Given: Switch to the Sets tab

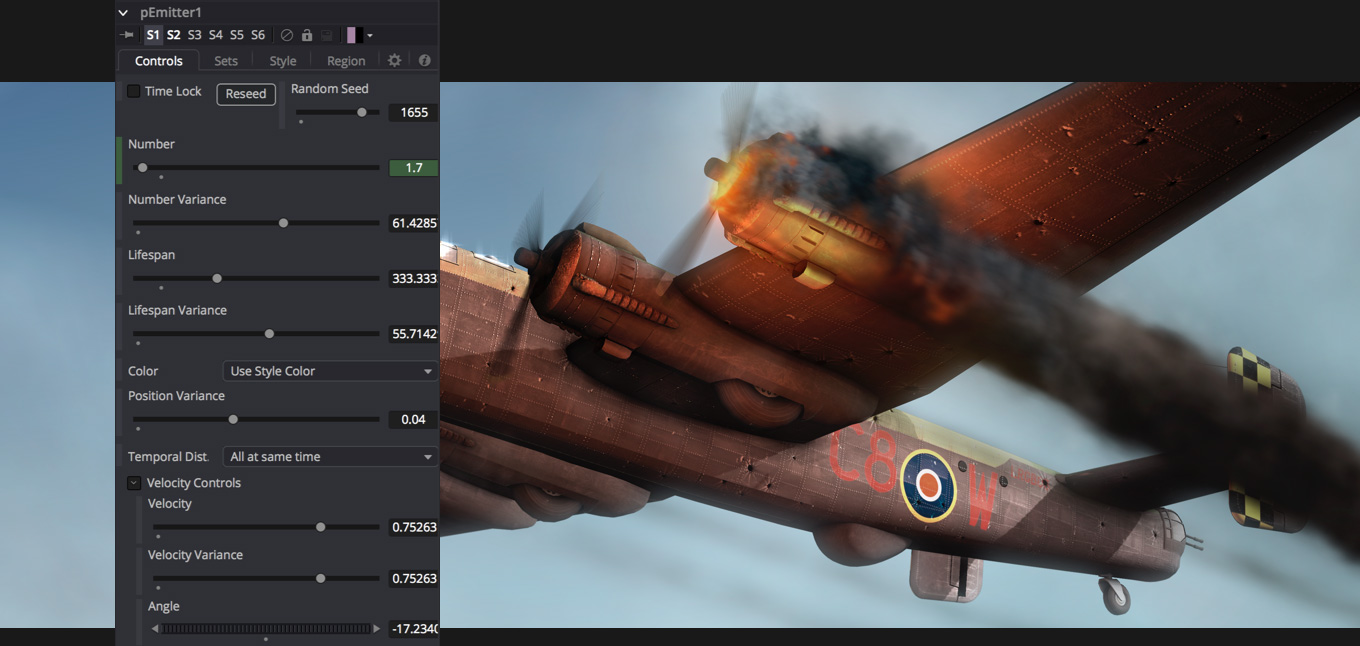Looking at the screenshot, I should pos(226,61).
